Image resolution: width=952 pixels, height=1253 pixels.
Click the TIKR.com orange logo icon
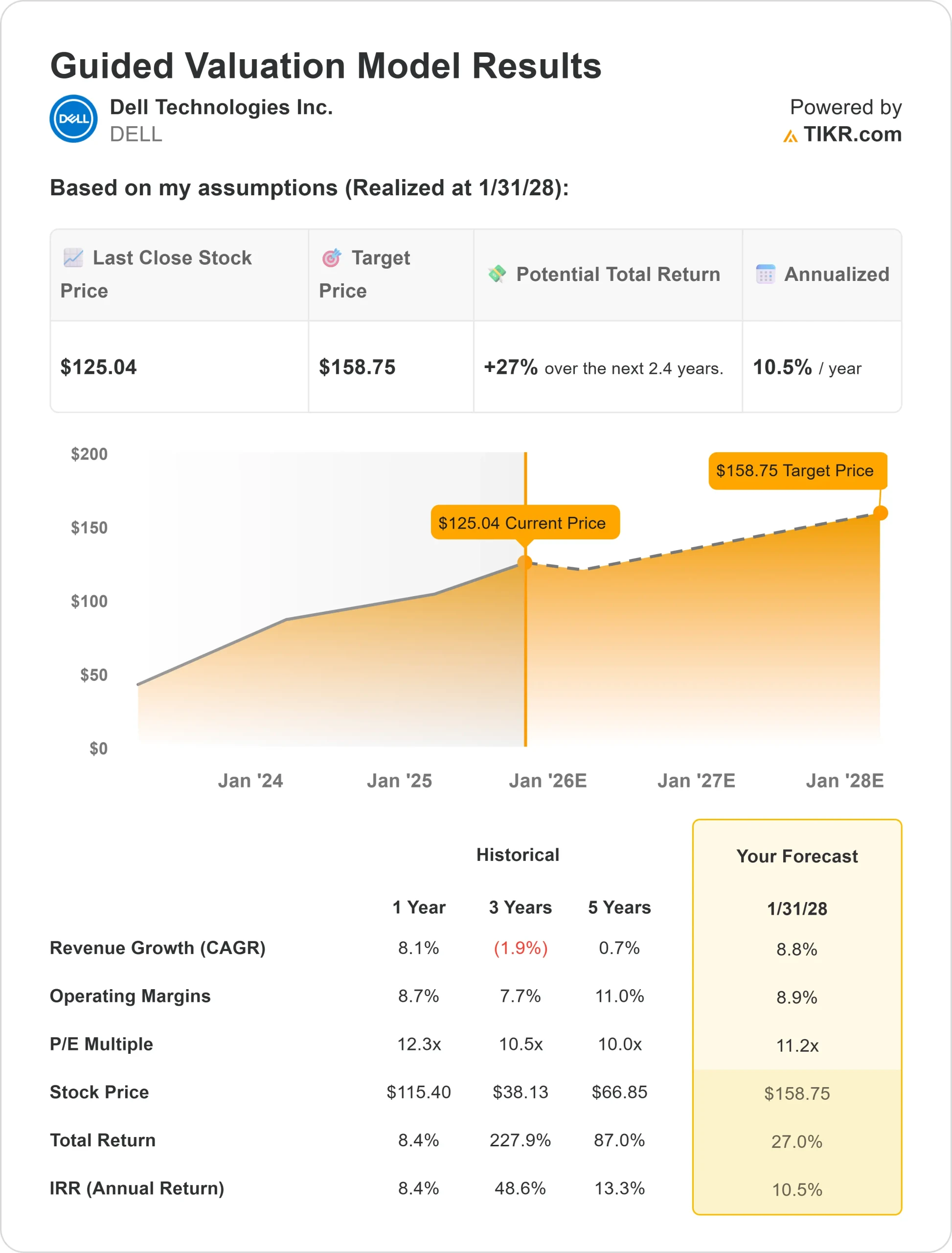coord(790,136)
